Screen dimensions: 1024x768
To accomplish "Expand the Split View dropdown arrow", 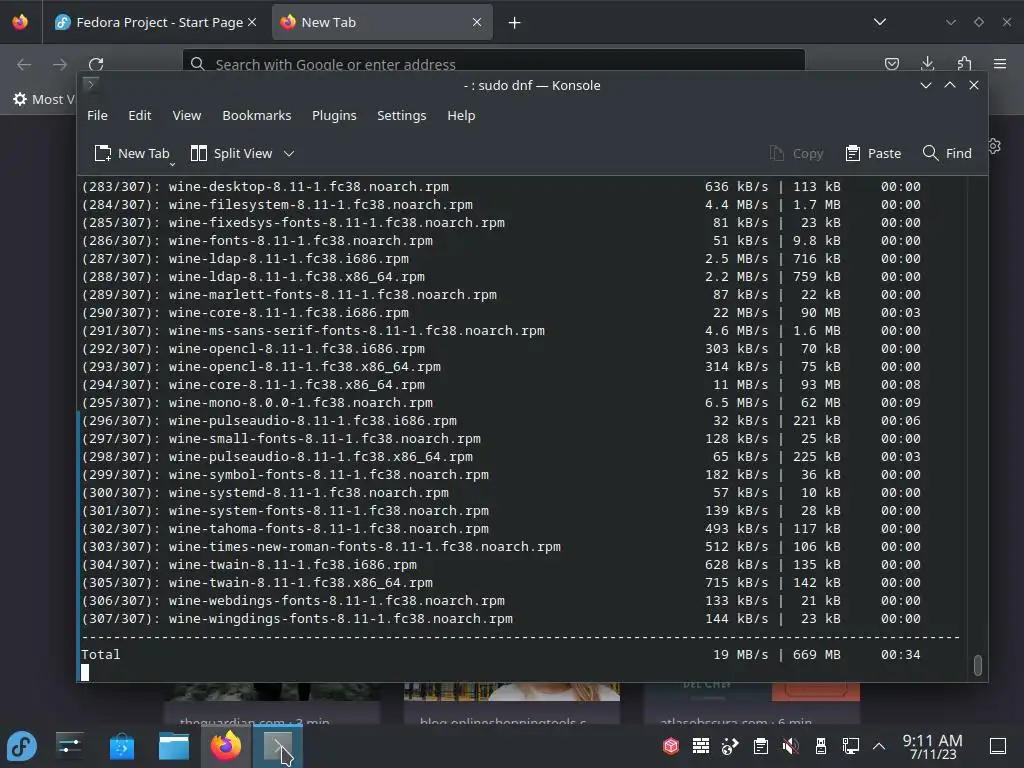I will [289, 153].
